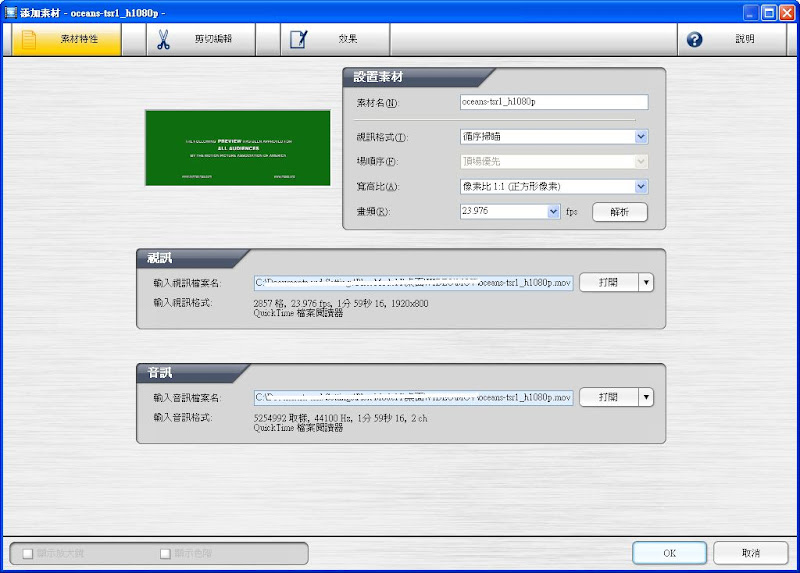
Task: Click the audio file path field
Action: (x=413, y=397)
